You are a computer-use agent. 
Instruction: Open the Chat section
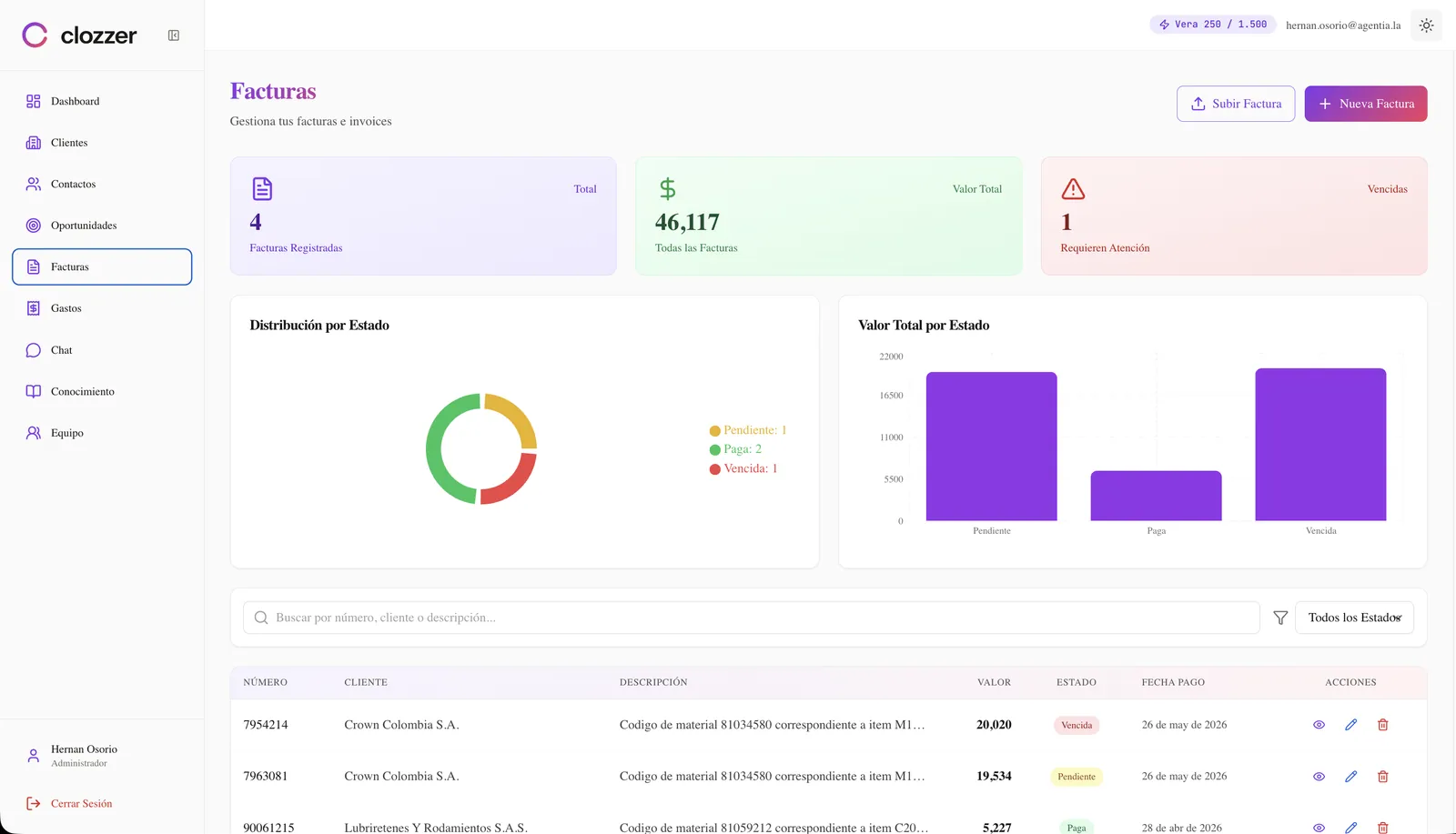click(x=102, y=350)
